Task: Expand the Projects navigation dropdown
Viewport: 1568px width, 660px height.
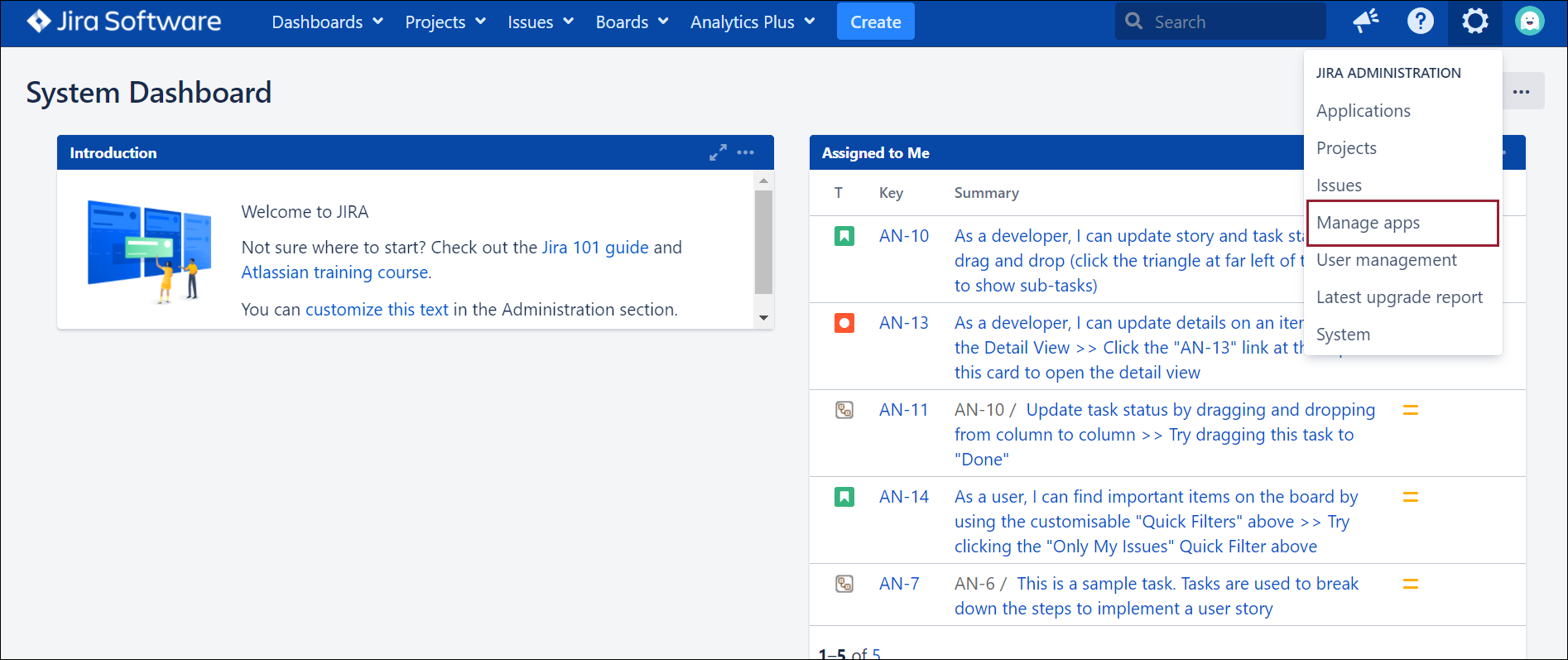Action: pos(445,22)
